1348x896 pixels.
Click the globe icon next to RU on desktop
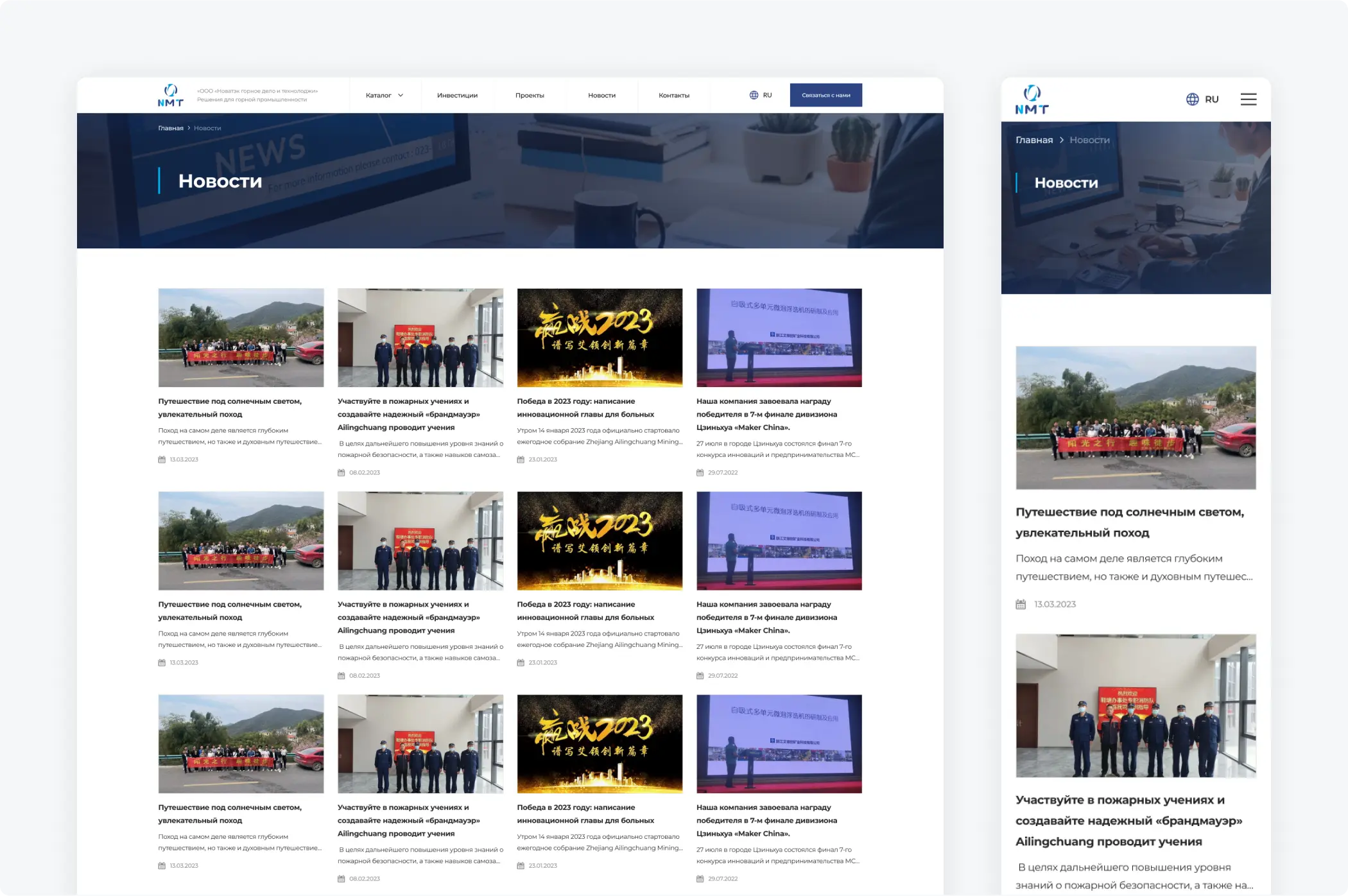coord(754,95)
